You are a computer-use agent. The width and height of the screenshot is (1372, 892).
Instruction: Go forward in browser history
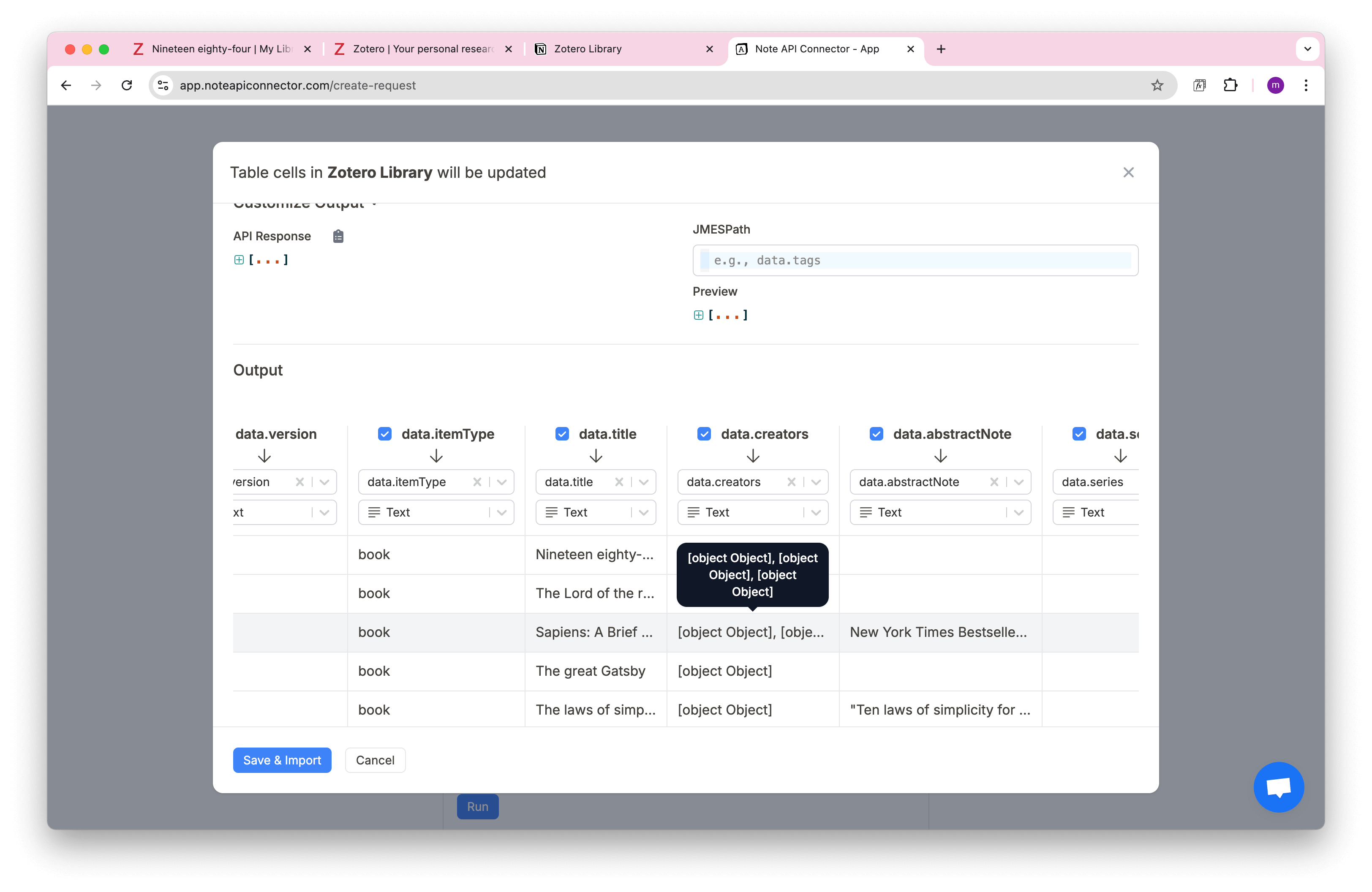(96, 85)
